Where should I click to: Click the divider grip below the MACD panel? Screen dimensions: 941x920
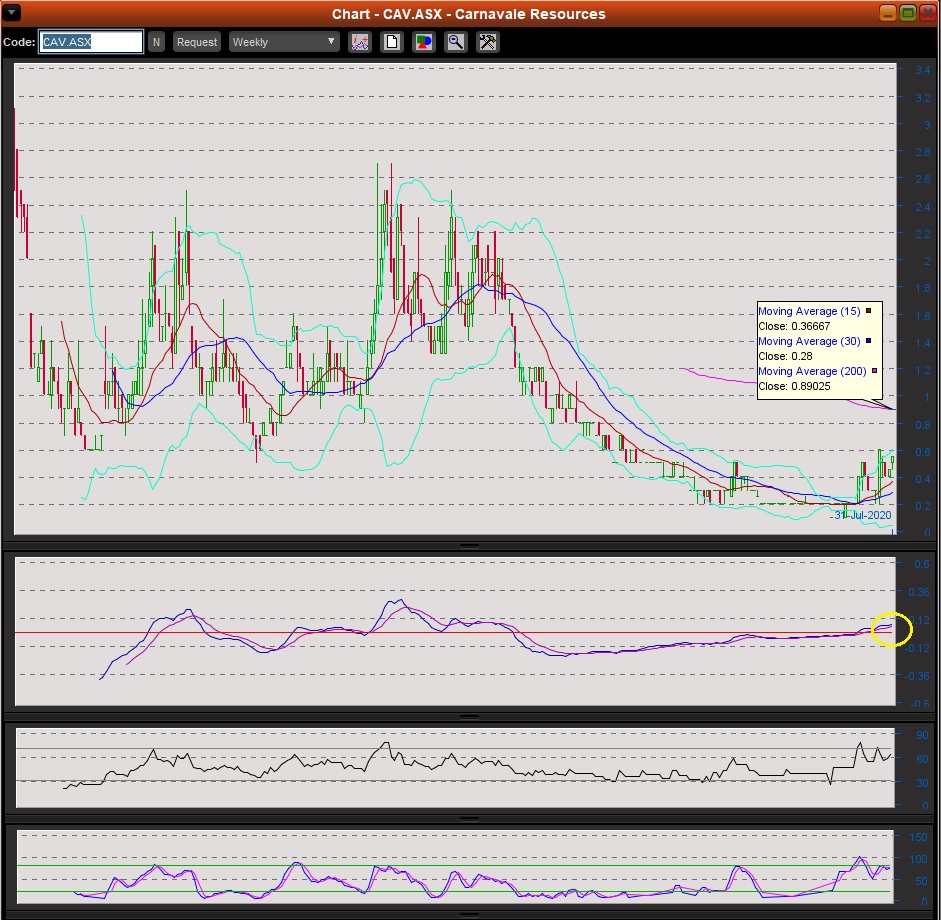click(x=469, y=716)
